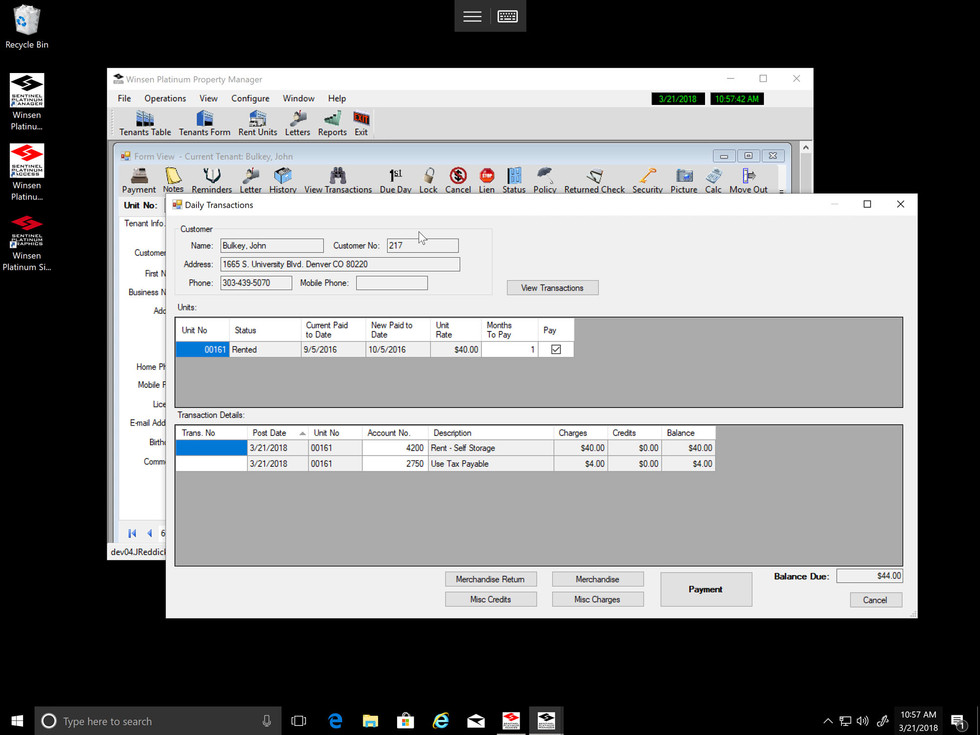Open the Policy umbrella tool
Screen dimensions: 980x735
click(x=544, y=181)
